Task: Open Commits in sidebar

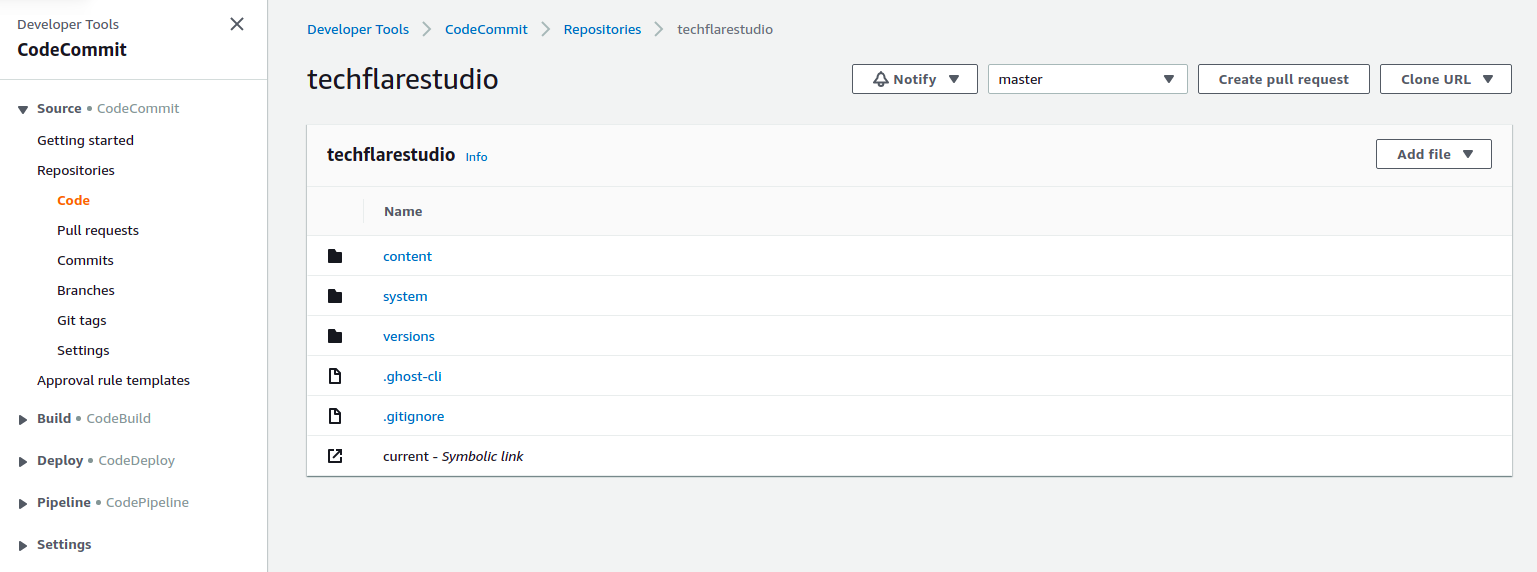Action: (85, 260)
